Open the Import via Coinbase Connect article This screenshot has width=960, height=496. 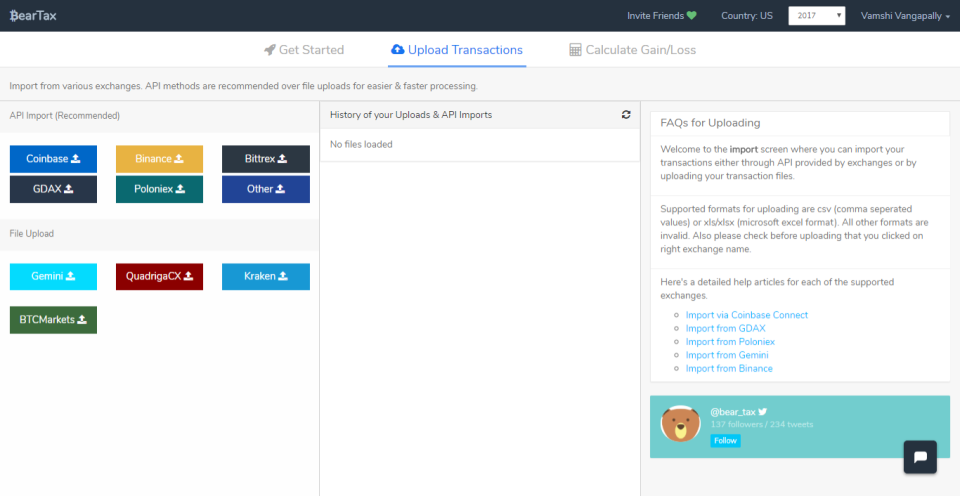tap(747, 315)
